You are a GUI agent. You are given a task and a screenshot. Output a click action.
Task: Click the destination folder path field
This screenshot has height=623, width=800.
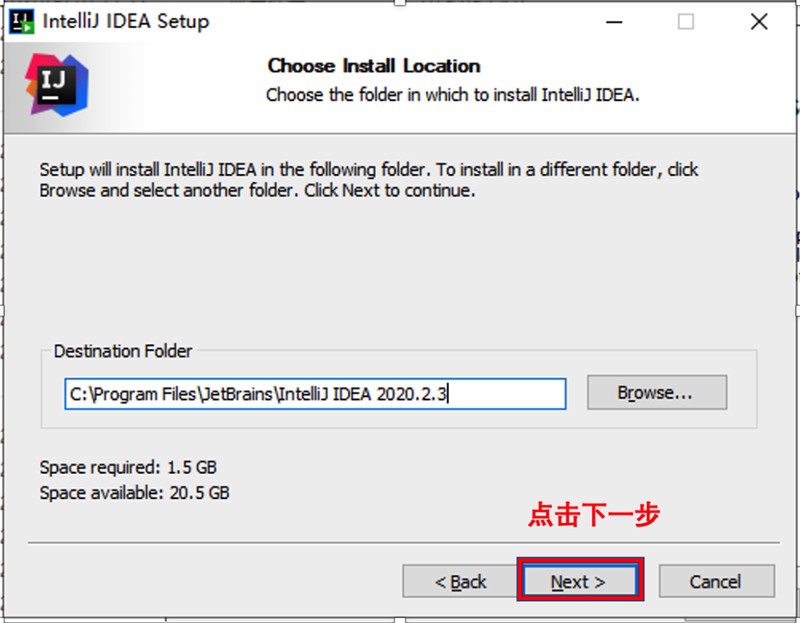[x=315, y=394]
